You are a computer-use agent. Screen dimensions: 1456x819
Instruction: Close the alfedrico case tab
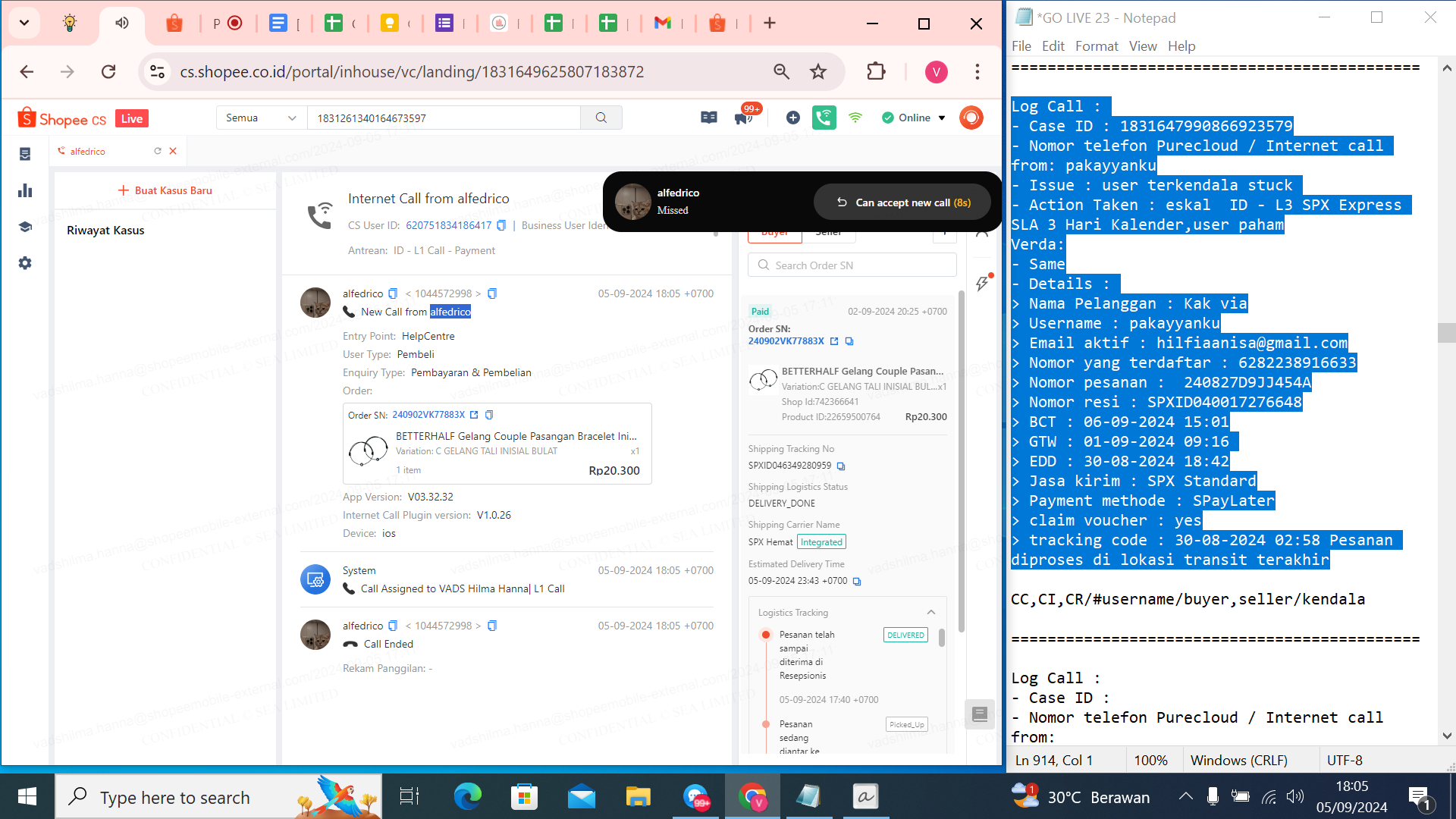(173, 151)
